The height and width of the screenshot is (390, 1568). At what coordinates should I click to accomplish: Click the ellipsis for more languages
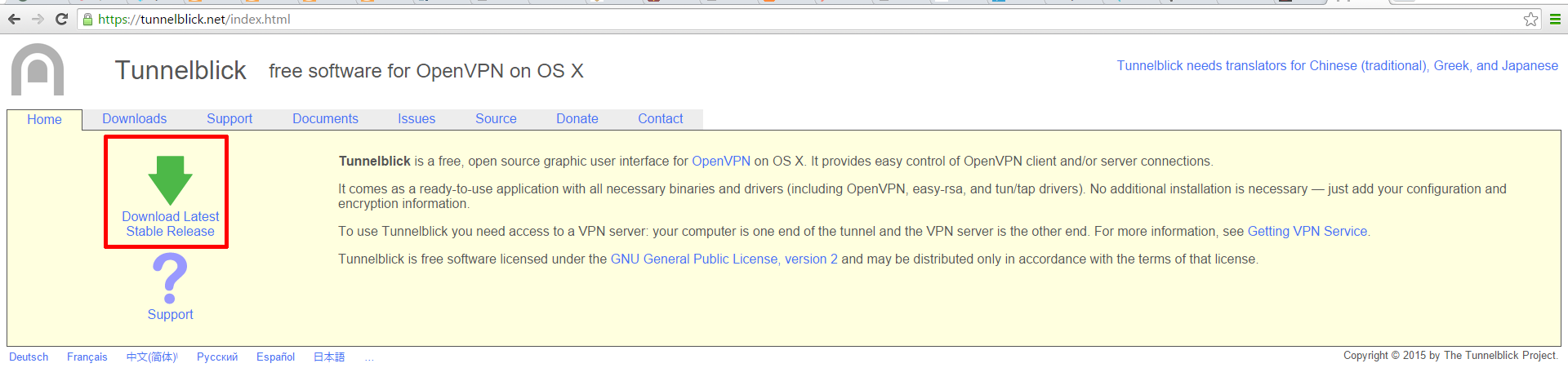(369, 357)
